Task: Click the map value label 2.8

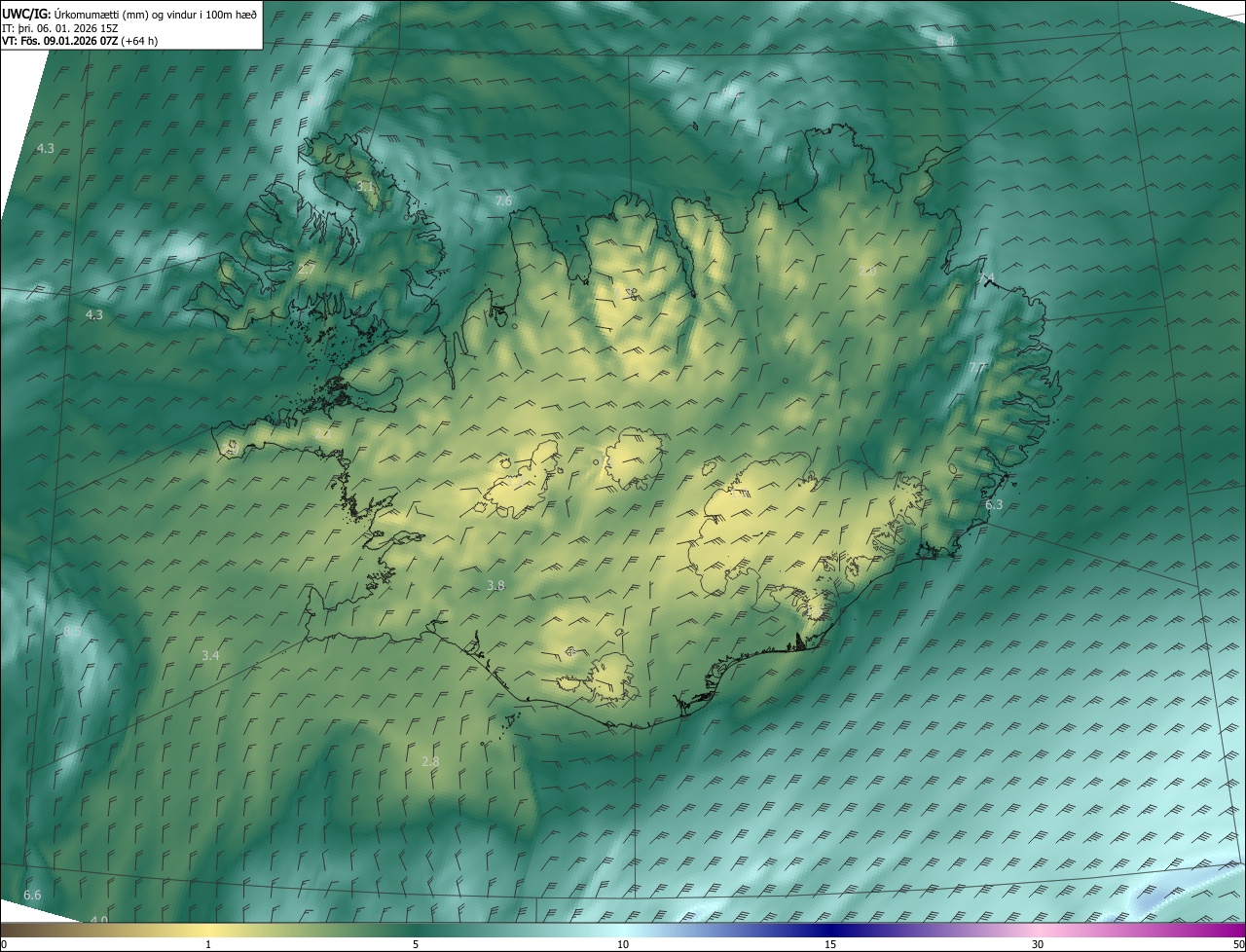Action: coord(430,761)
